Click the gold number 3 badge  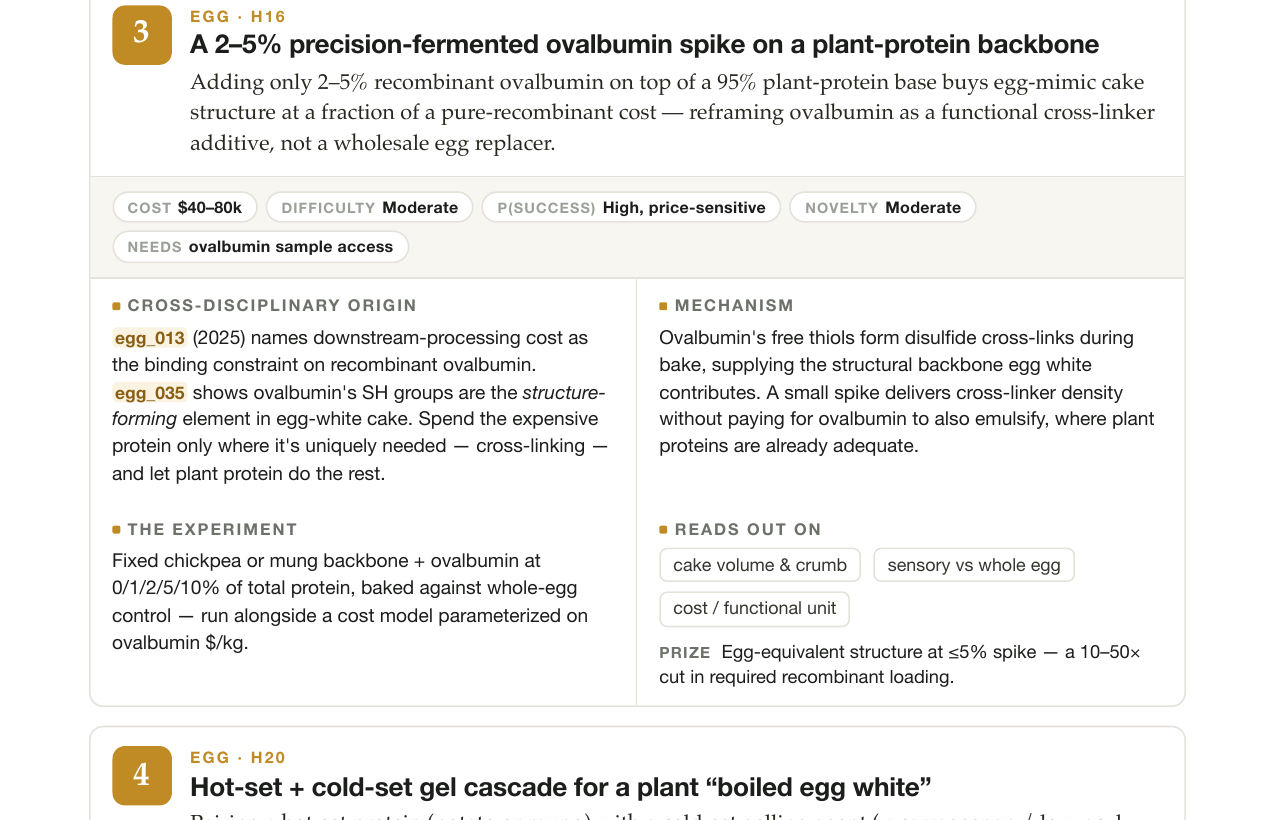pos(142,35)
